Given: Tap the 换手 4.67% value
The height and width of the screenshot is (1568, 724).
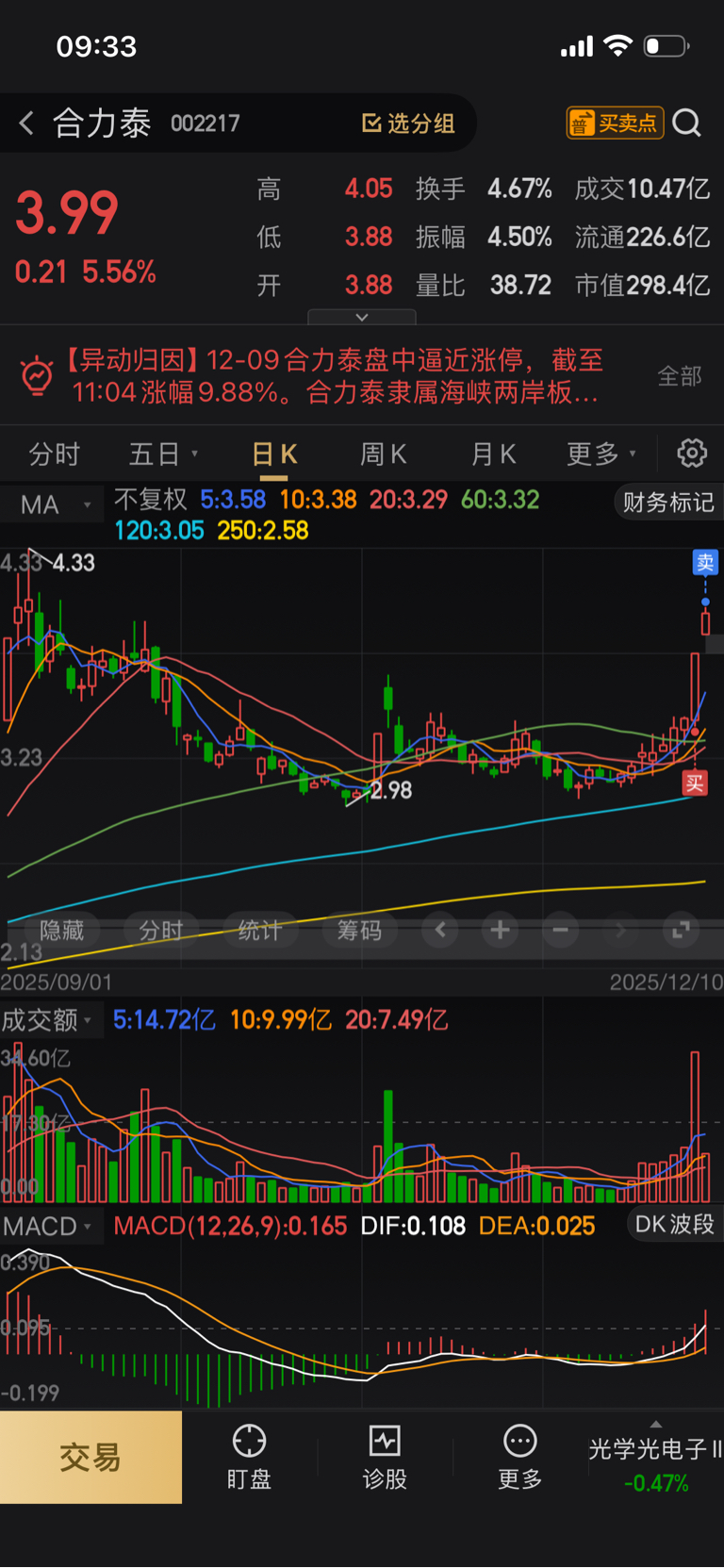Looking at the screenshot, I should click(x=484, y=189).
